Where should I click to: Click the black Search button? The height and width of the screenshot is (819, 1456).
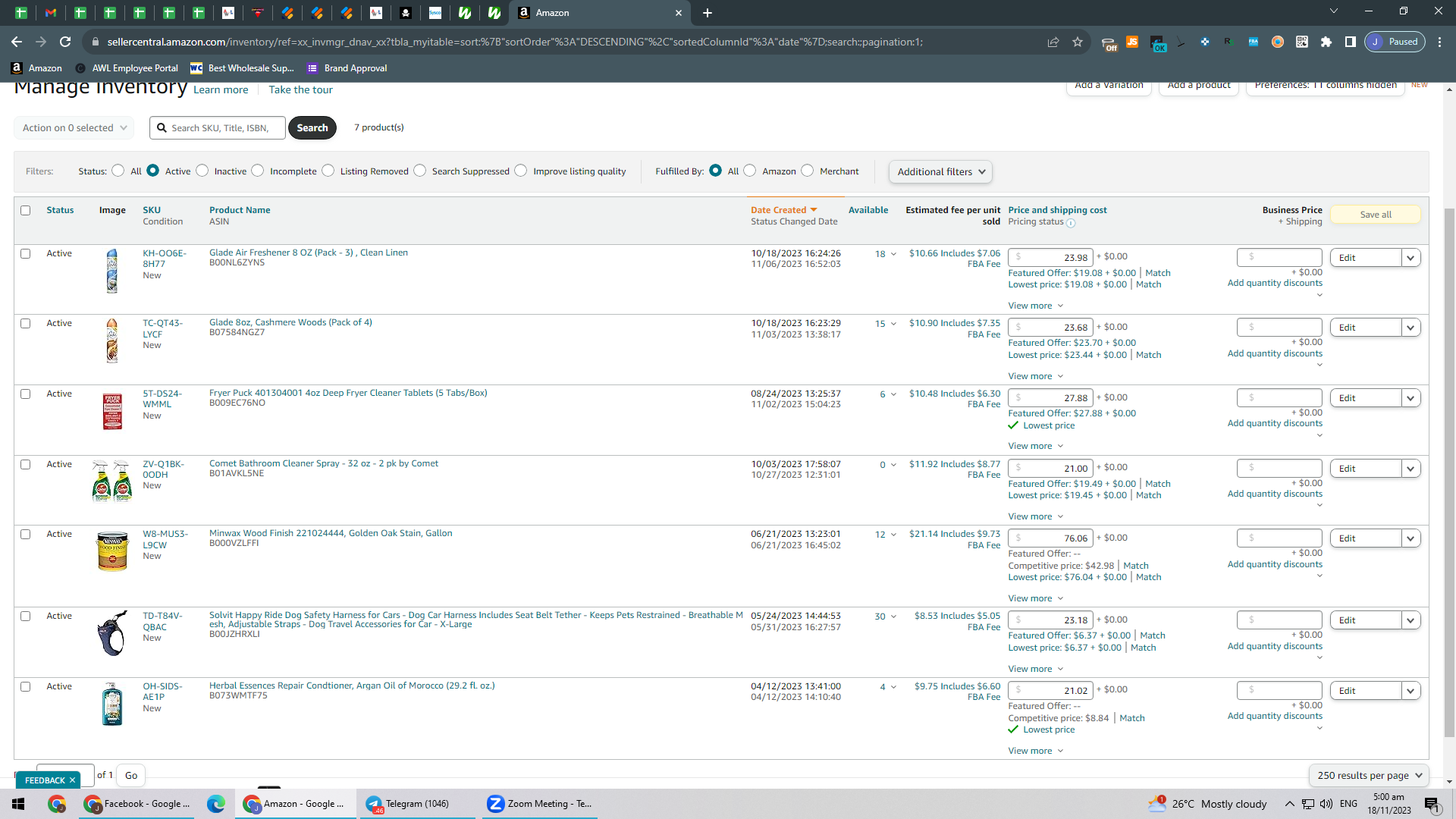pyautogui.click(x=312, y=127)
